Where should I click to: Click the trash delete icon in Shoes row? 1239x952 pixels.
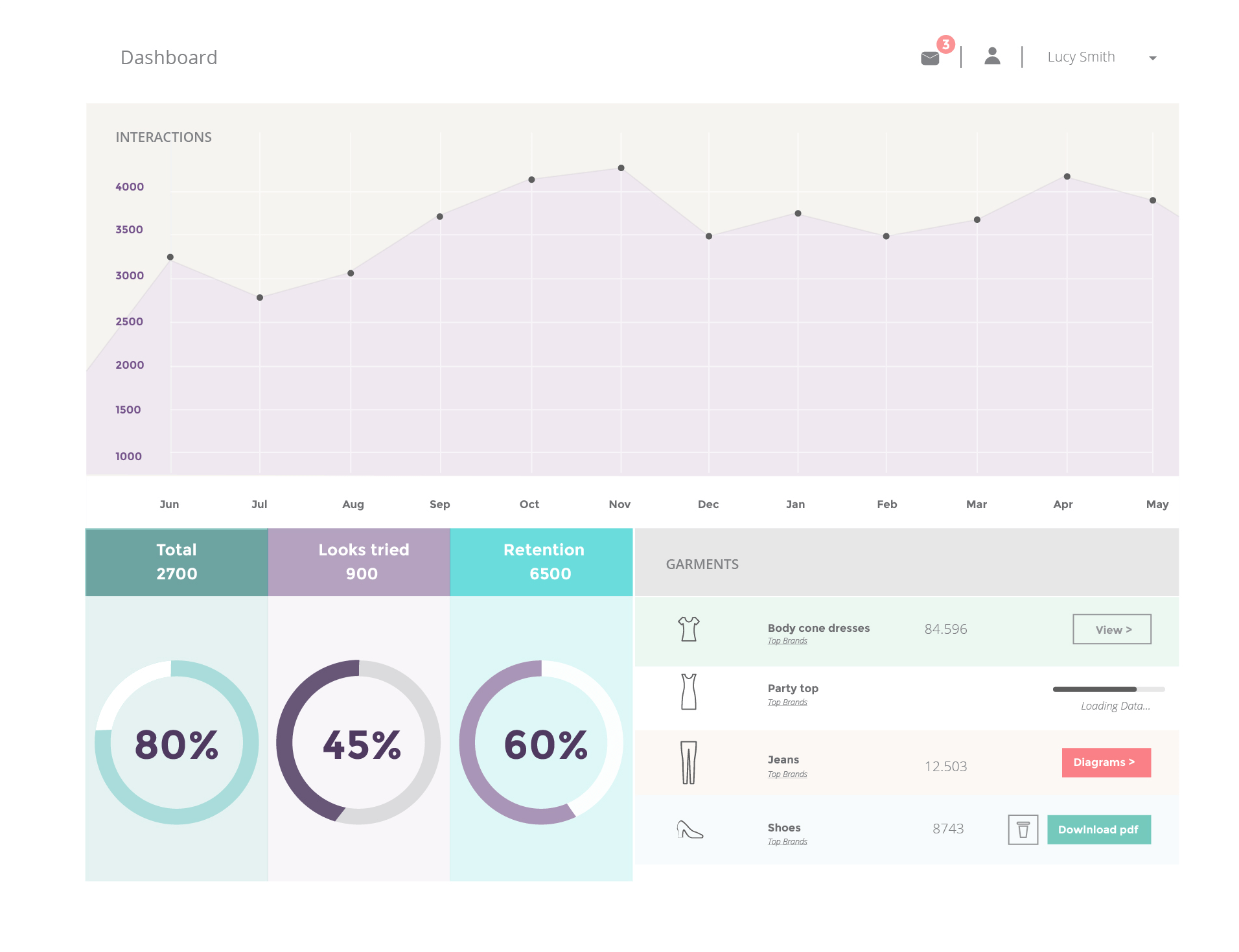pyautogui.click(x=1023, y=830)
